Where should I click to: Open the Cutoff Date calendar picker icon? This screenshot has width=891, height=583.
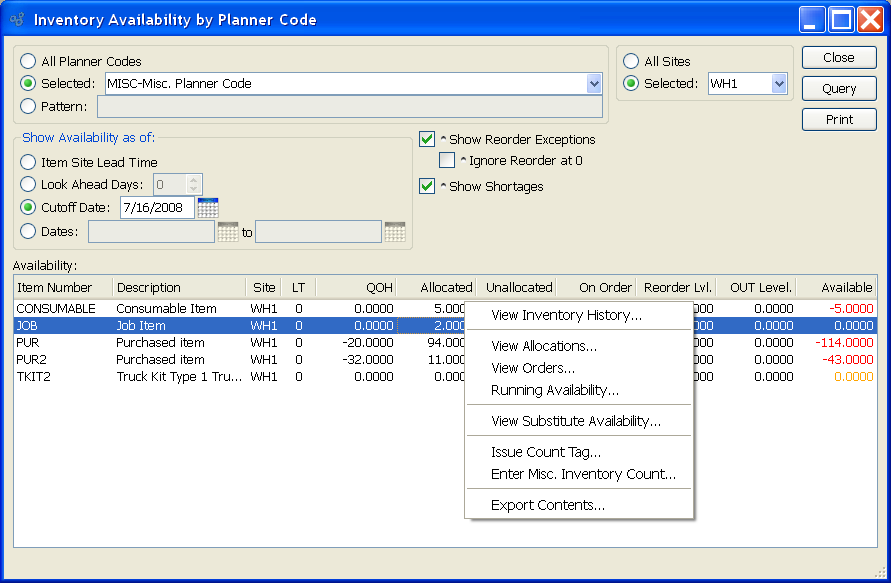coord(208,208)
